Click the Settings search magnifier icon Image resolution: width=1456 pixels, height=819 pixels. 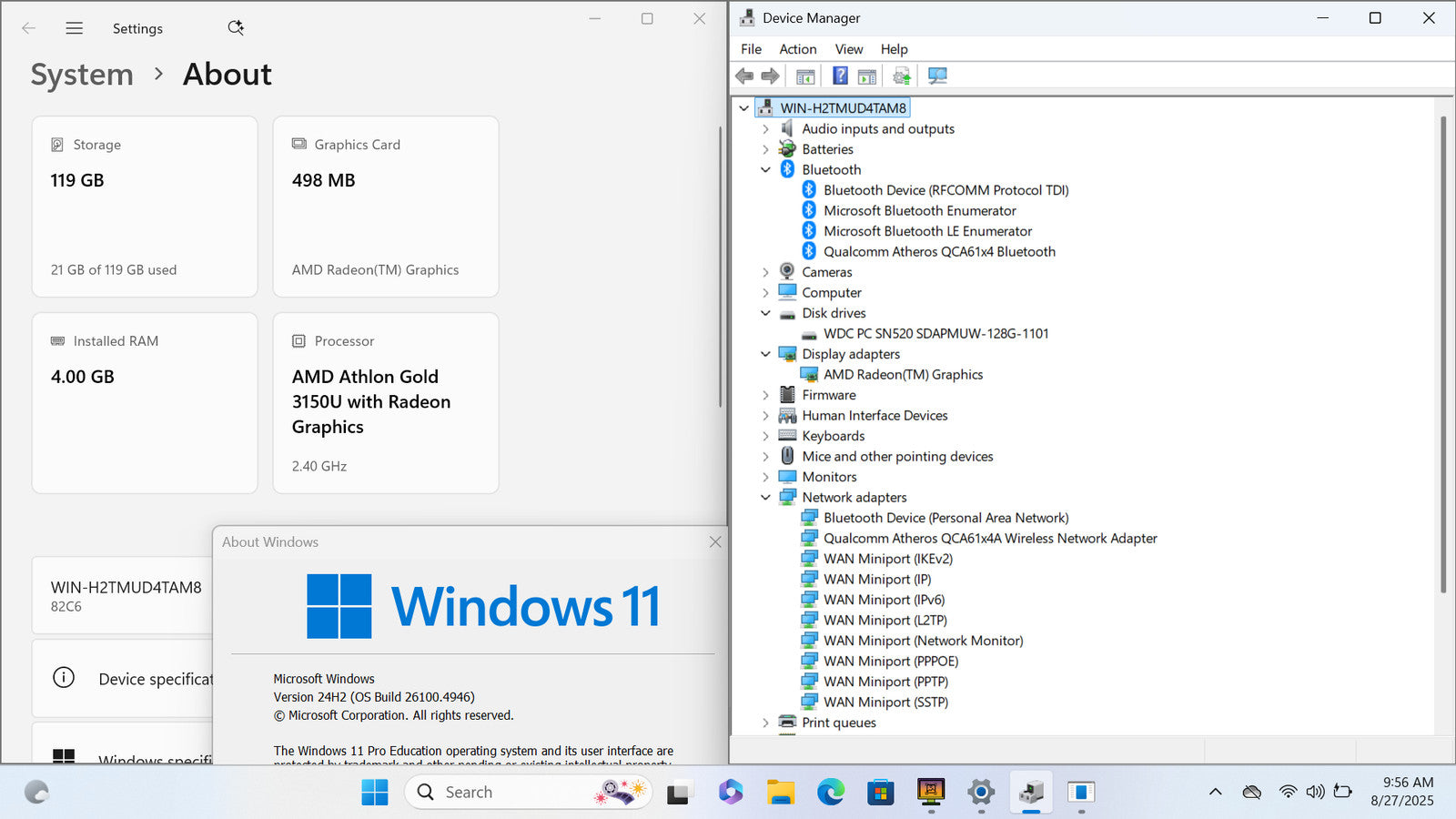pos(236,28)
